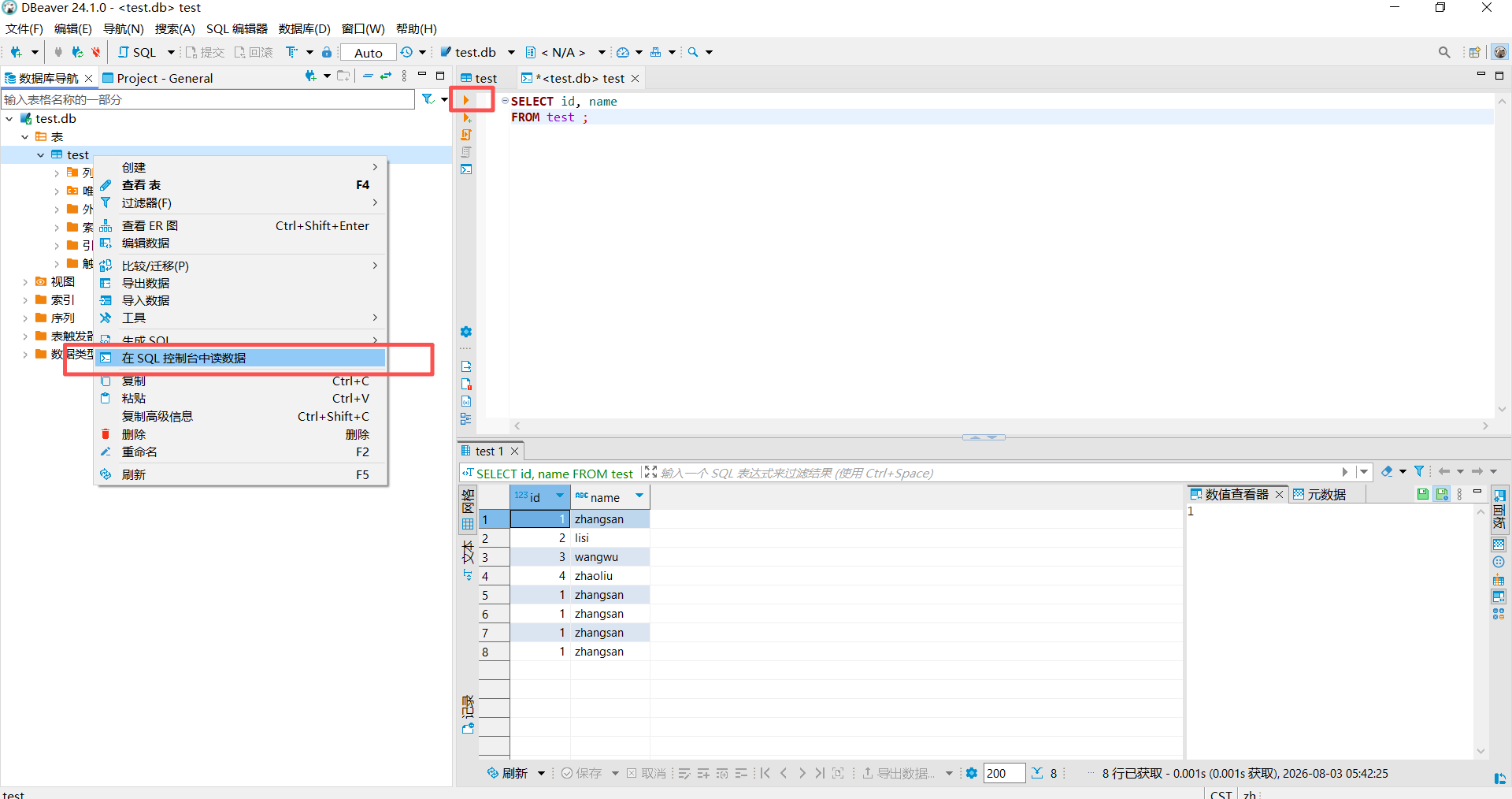
Task: Switch to the 元数据 tab
Action: [1321, 494]
